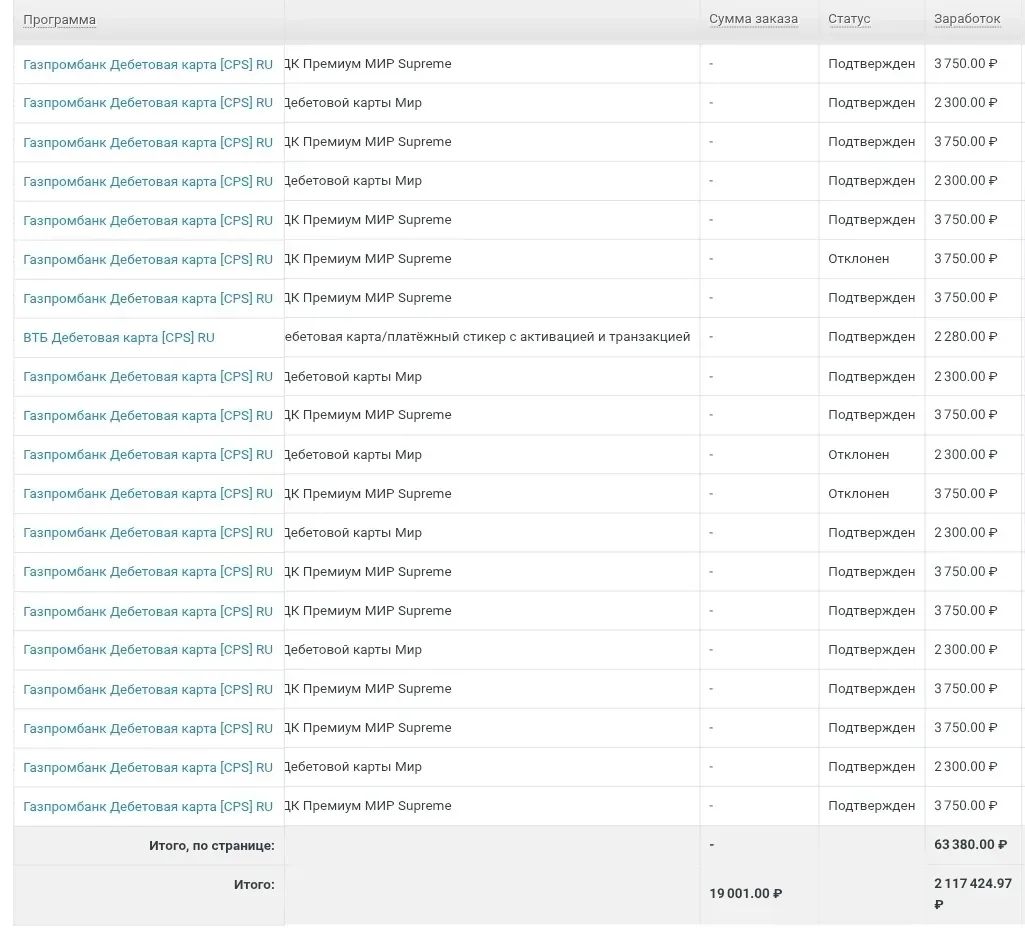Click the dash in the Итого, по странице row
Screen dimensions: 1025x930
711,845
